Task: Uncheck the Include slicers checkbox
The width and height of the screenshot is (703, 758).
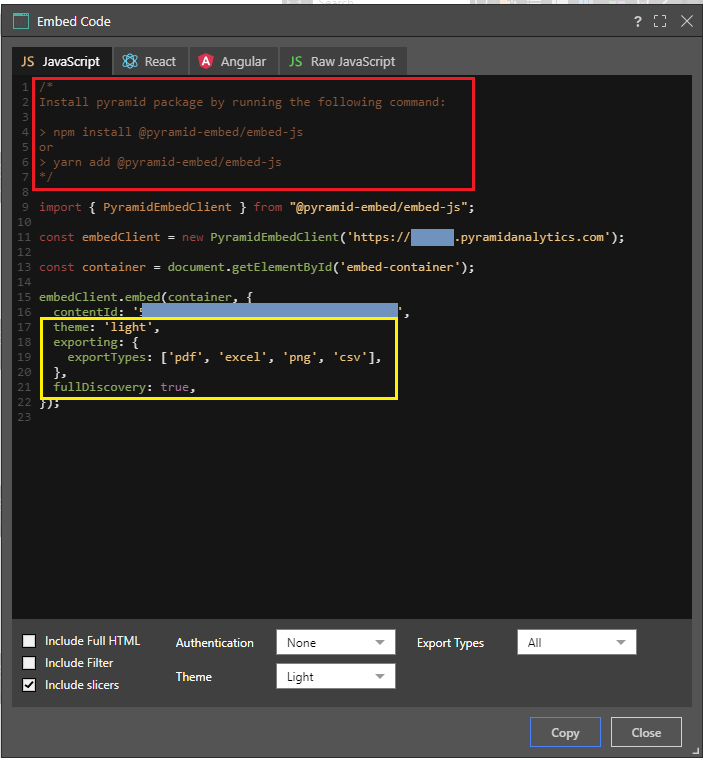Action: pyautogui.click(x=29, y=685)
